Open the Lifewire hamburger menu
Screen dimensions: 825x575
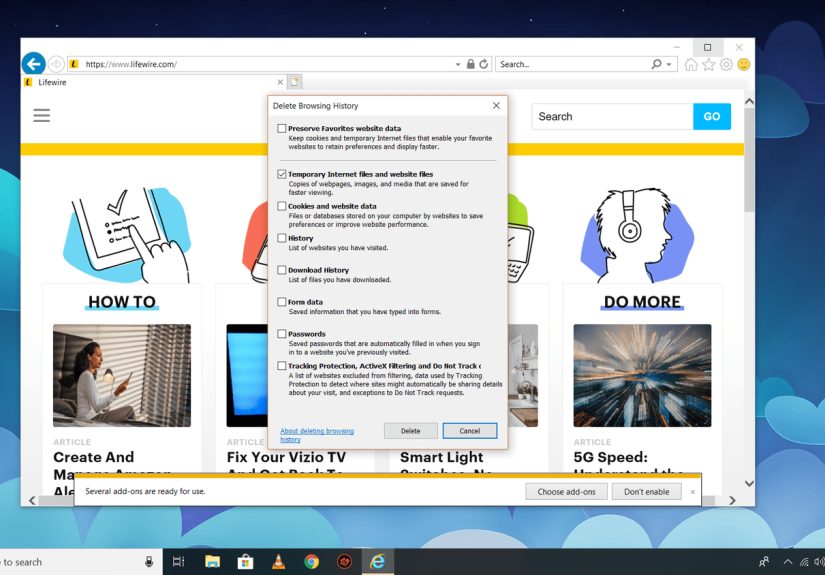coord(42,115)
